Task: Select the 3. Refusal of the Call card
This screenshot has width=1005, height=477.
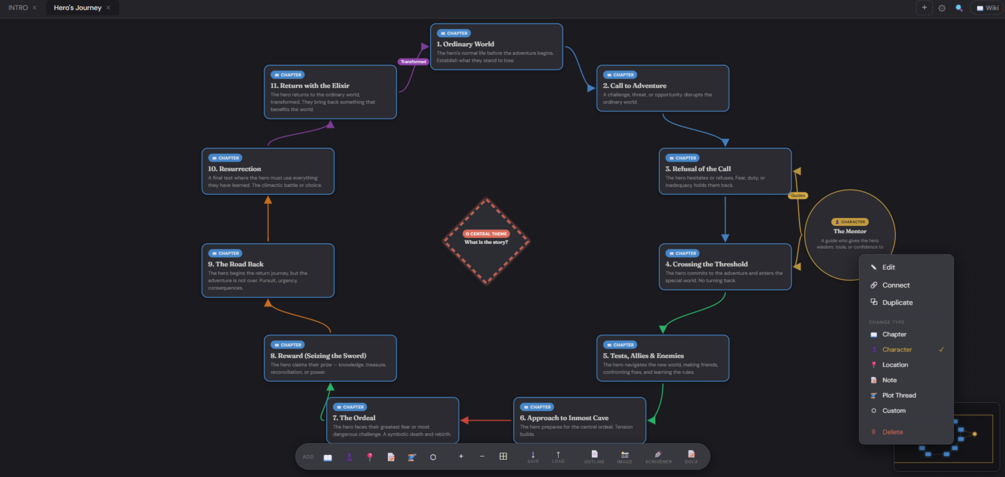Action: pos(726,171)
